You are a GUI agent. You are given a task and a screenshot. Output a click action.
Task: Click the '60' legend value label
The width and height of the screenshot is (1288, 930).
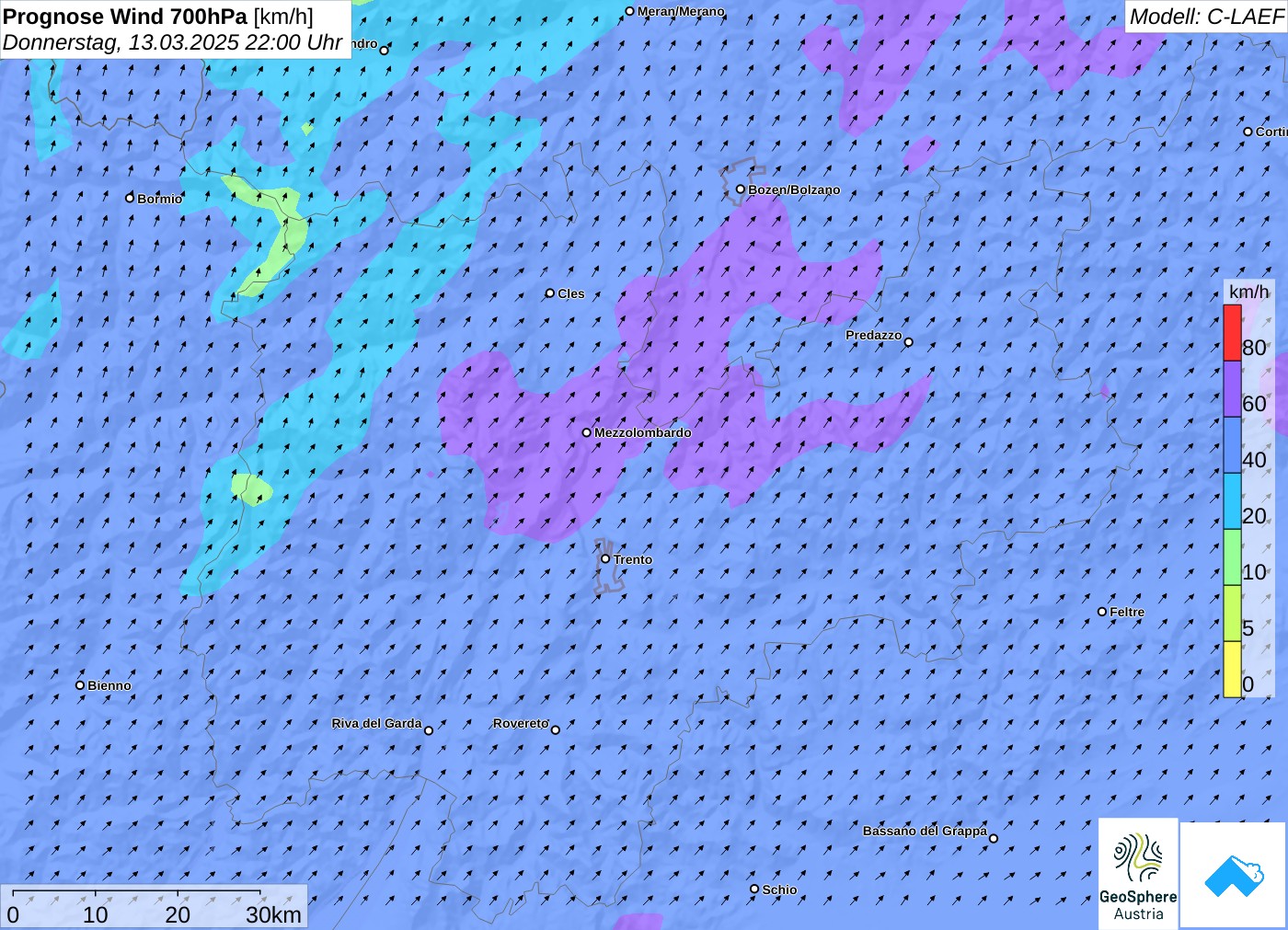pyautogui.click(x=1255, y=404)
